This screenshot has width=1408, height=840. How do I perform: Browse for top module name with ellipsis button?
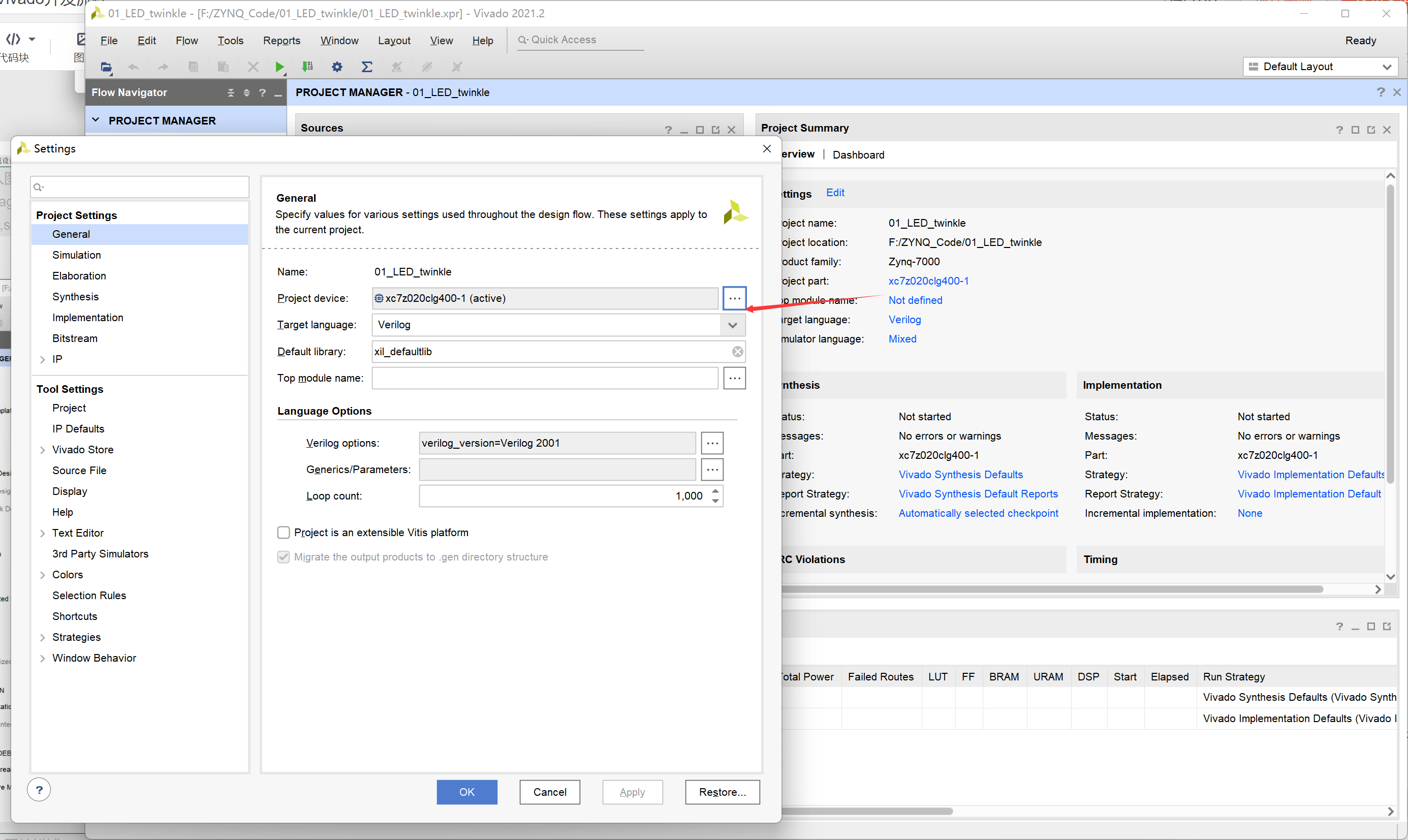coord(734,378)
